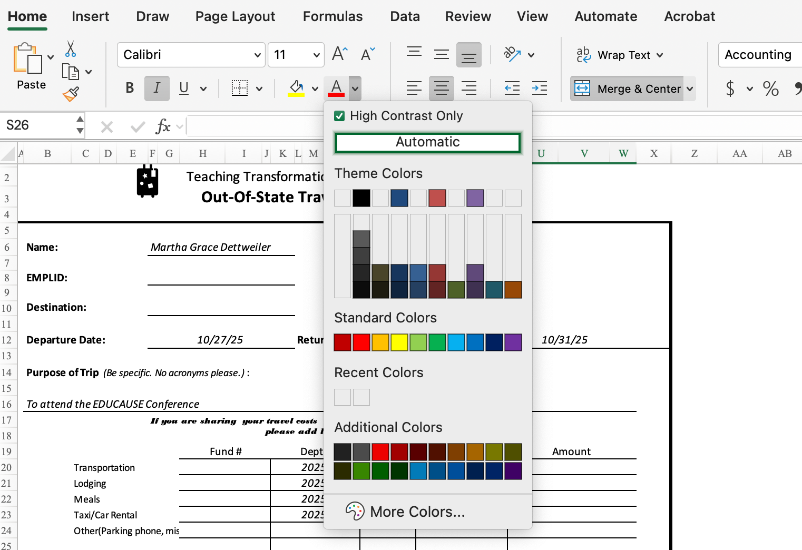Viewport: 802px width, 550px height.
Task: Click the Paste clipboard icon
Action: [x=28, y=59]
